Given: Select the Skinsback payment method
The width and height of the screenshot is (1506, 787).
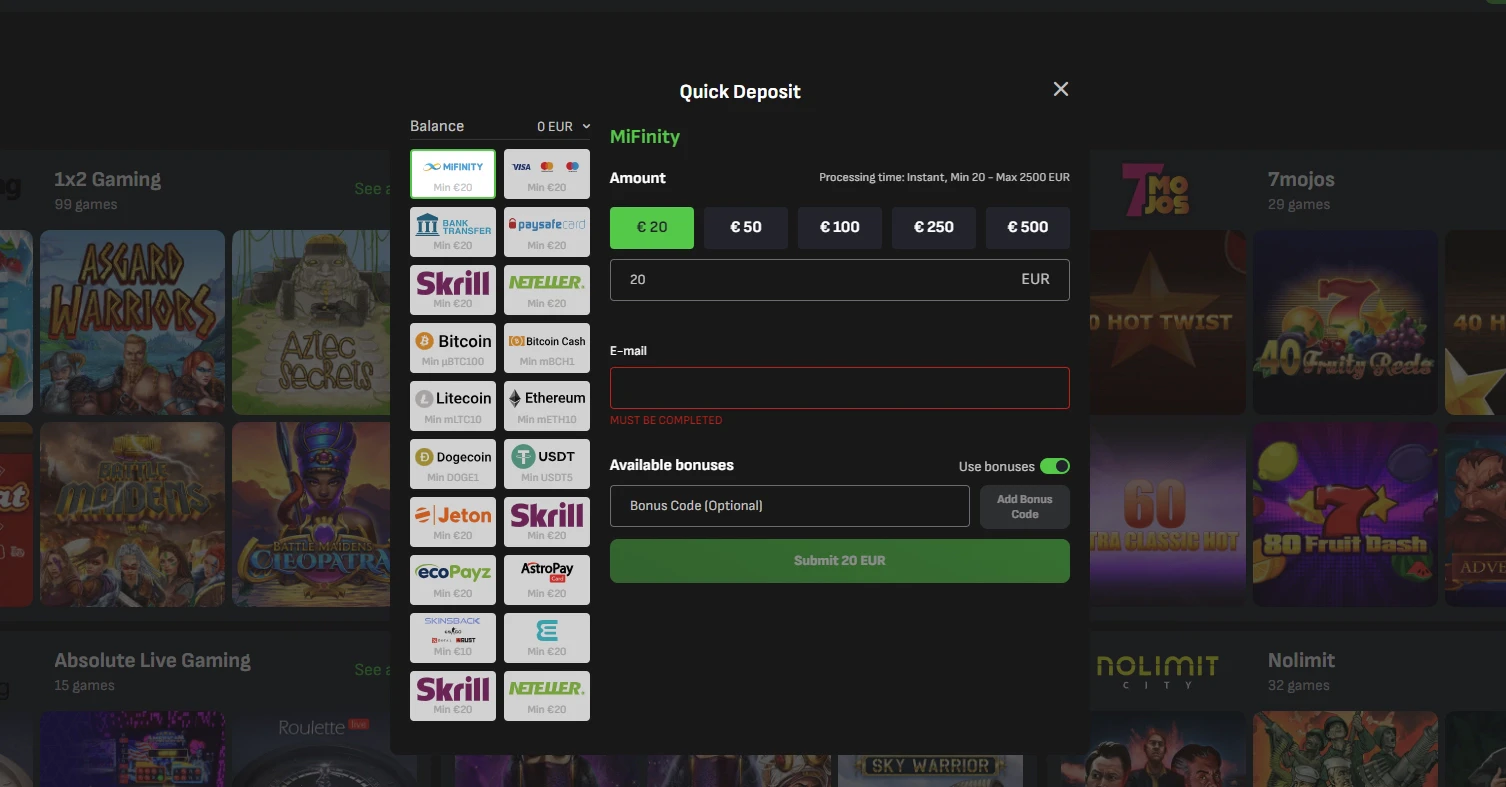Looking at the screenshot, I should [x=453, y=638].
